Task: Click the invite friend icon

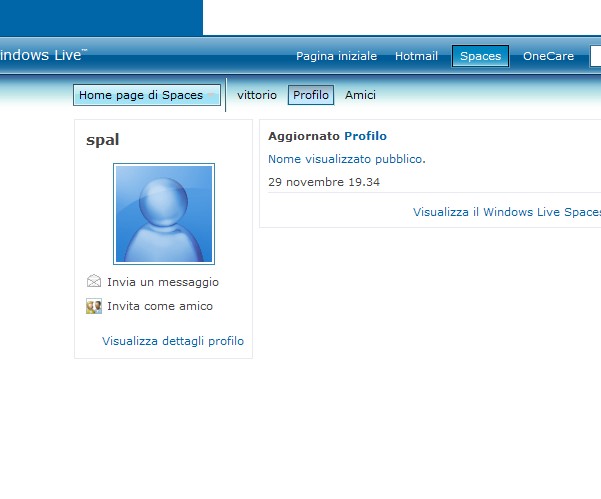Action: [94, 306]
